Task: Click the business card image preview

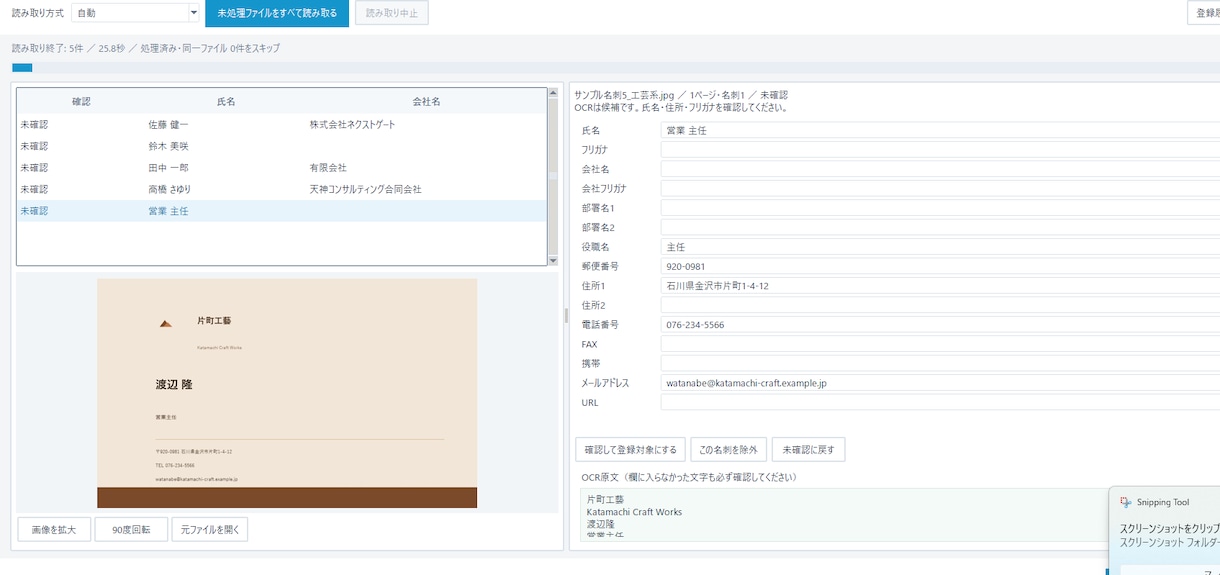Action: coord(287,393)
